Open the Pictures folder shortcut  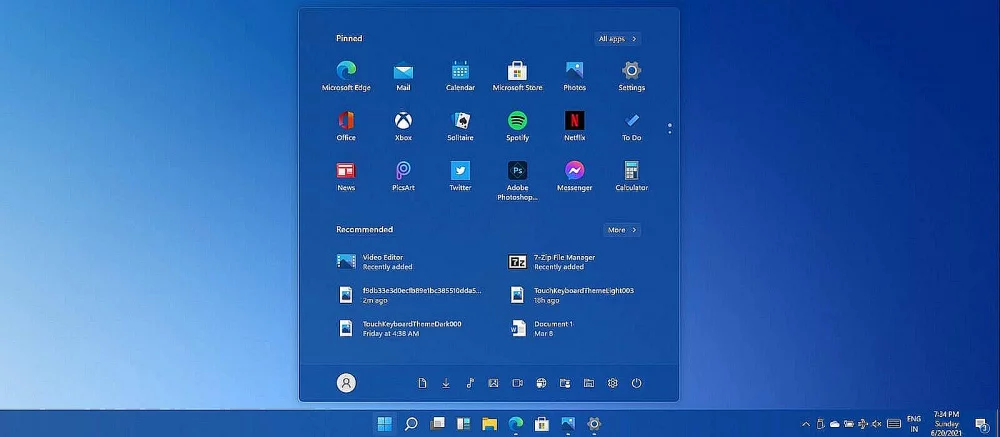[494, 383]
